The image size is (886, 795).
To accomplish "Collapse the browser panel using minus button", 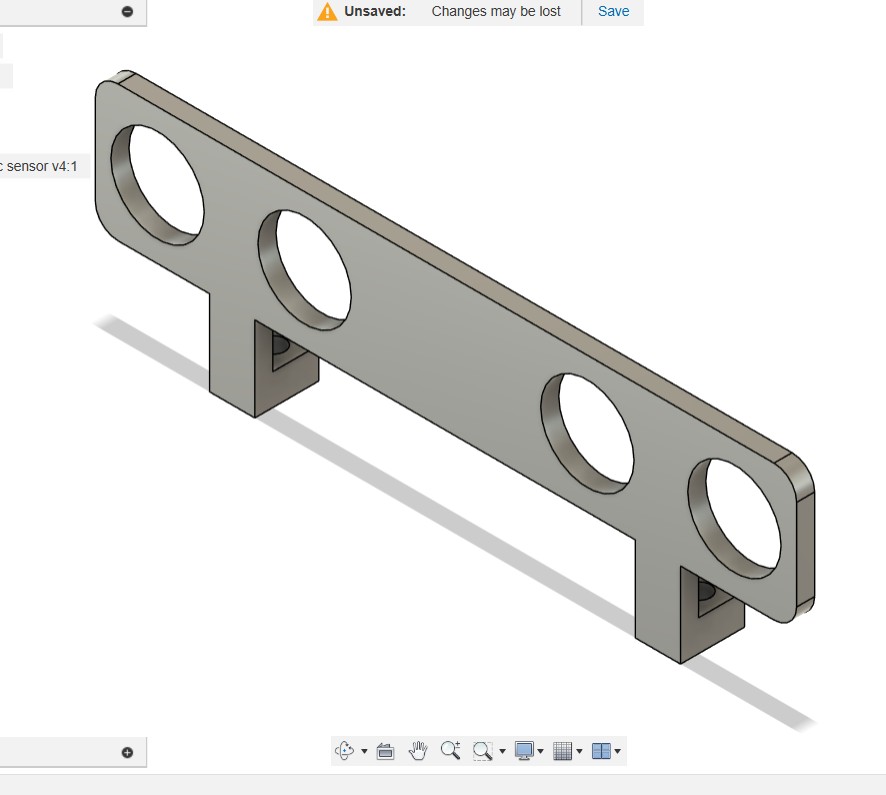I will point(126,12).
